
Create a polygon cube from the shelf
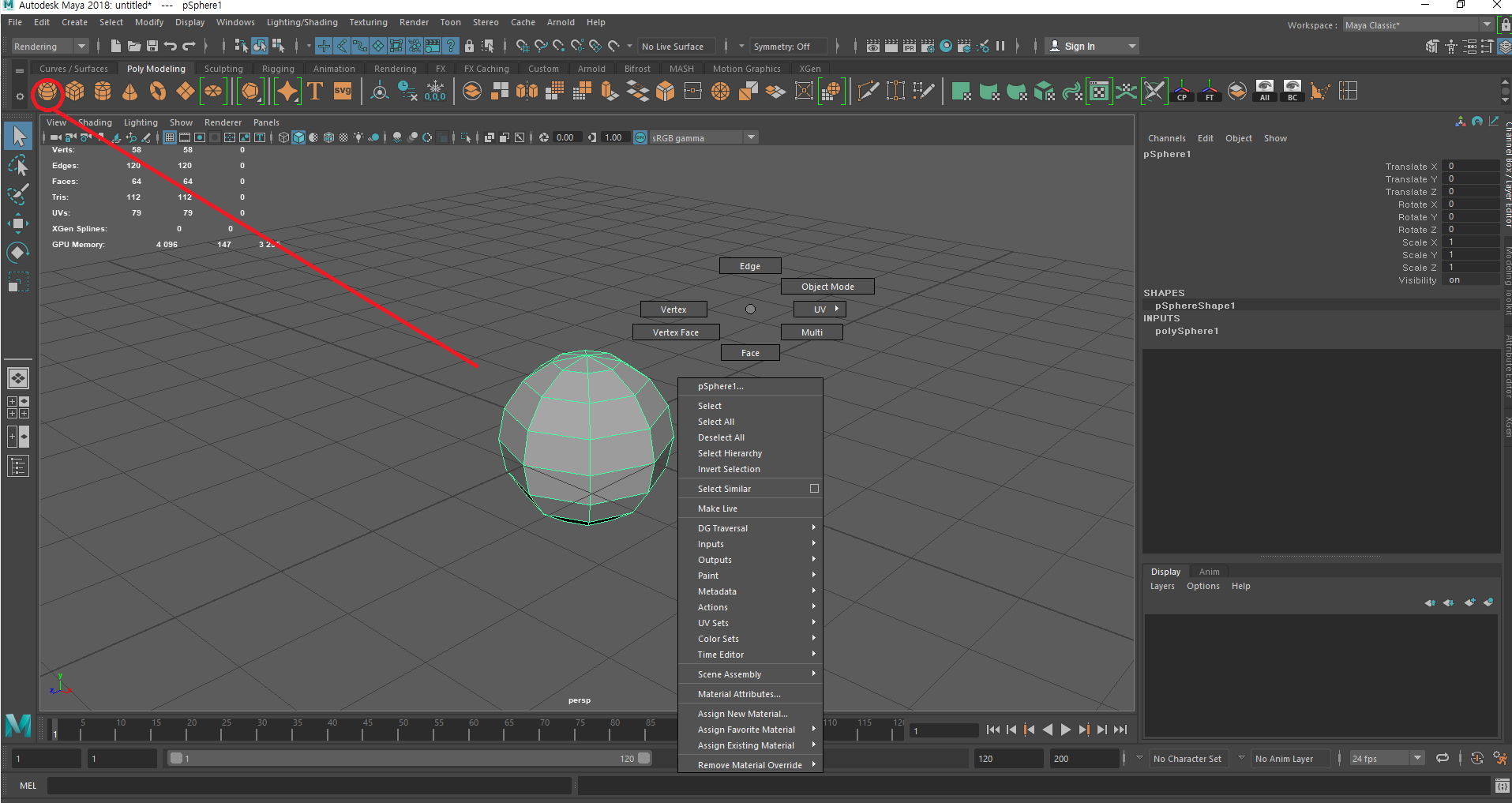click(x=75, y=92)
